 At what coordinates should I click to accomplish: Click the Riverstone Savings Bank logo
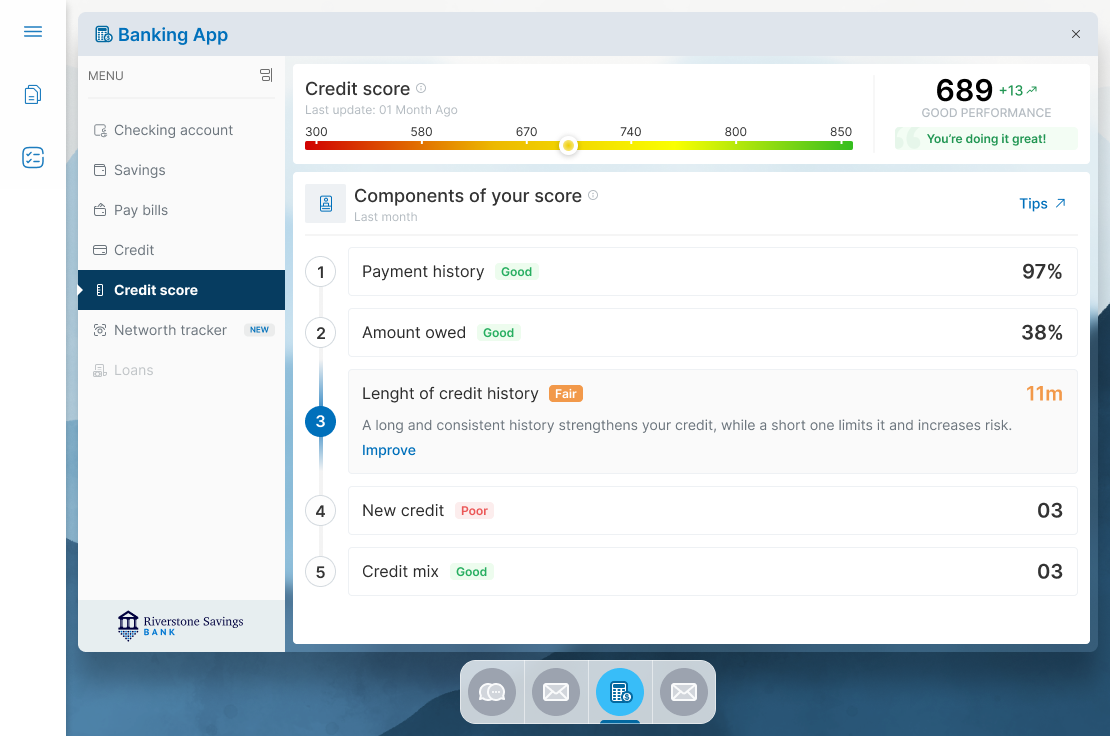[x=180, y=625]
